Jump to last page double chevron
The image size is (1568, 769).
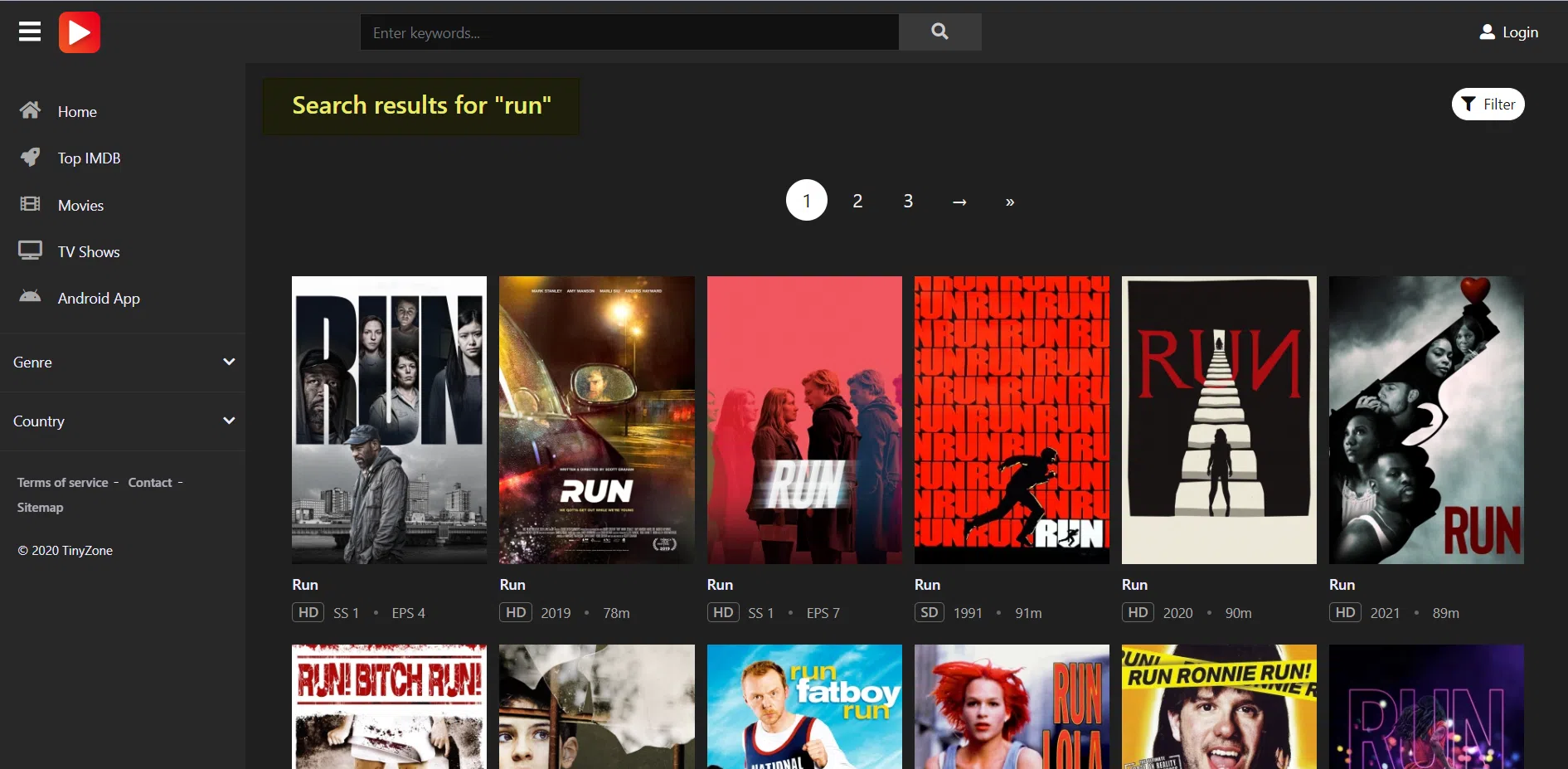(1010, 202)
